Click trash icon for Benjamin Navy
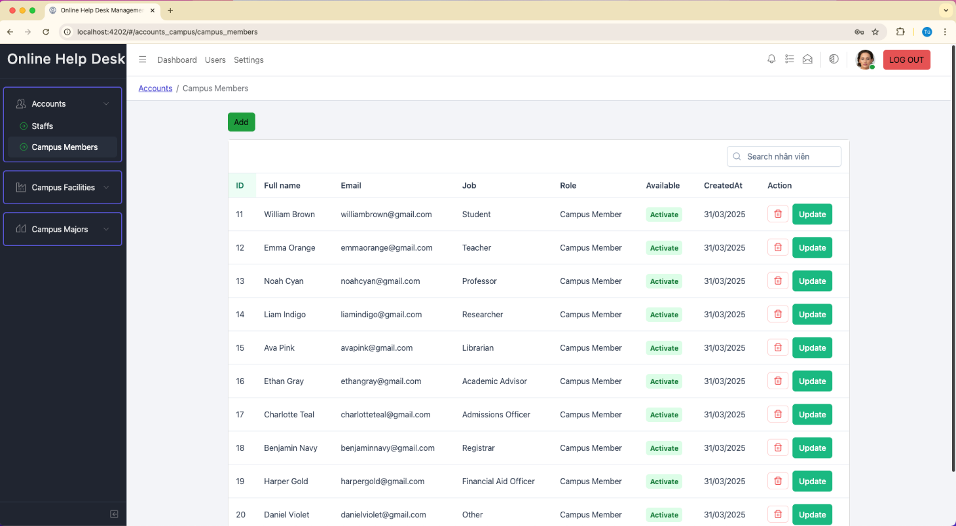The width and height of the screenshot is (956, 526). pos(777,447)
